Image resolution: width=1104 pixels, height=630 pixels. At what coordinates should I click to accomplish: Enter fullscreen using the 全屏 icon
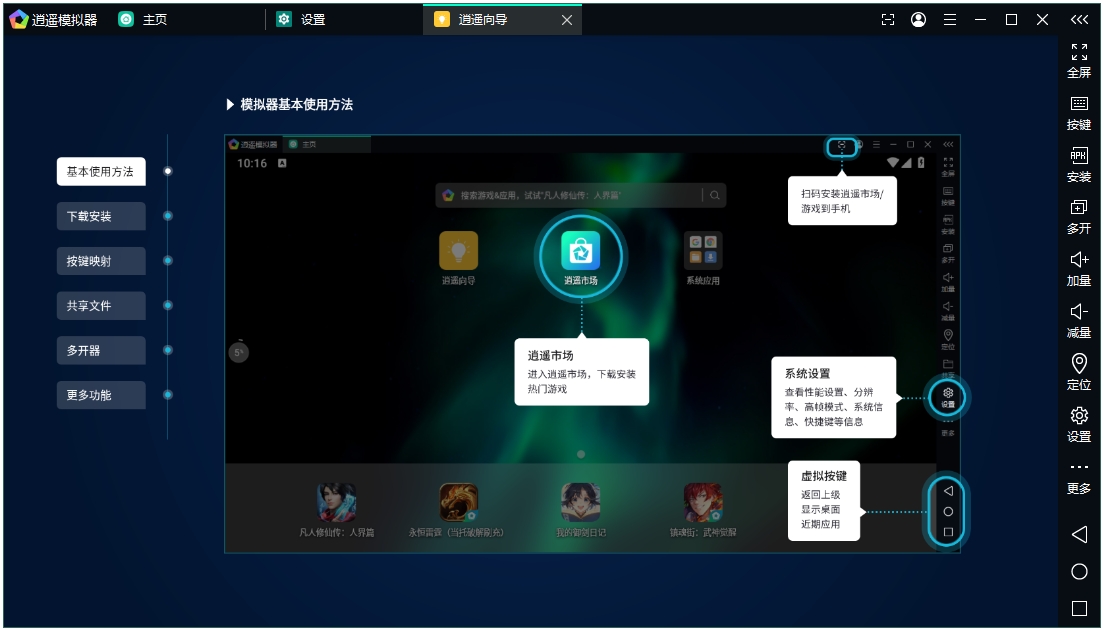click(x=1079, y=58)
